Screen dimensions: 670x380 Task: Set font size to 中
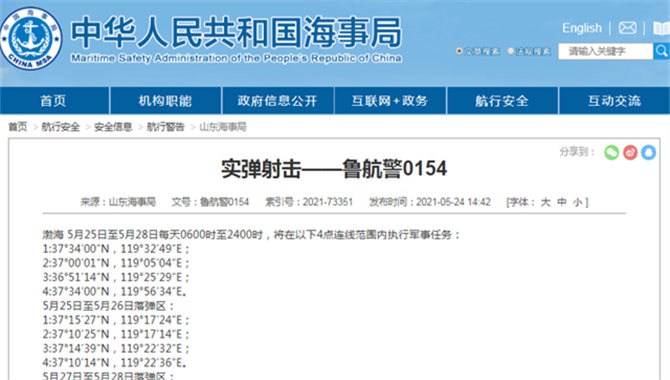point(562,202)
